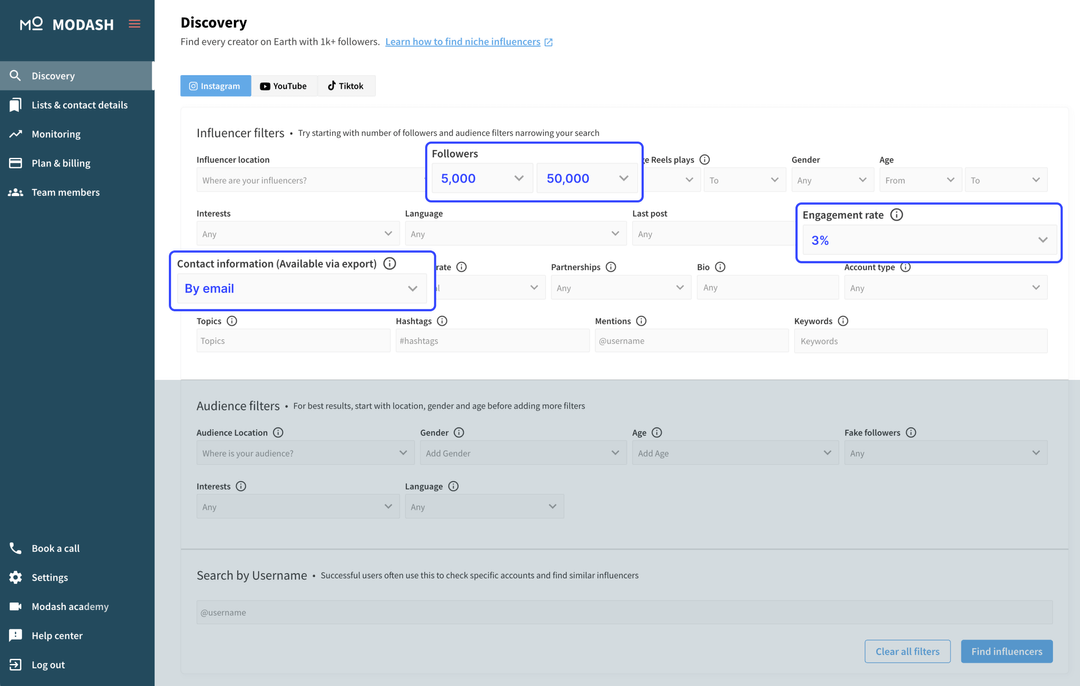Open the Engagement rate 3% dropdown
1080x686 pixels.
point(929,240)
